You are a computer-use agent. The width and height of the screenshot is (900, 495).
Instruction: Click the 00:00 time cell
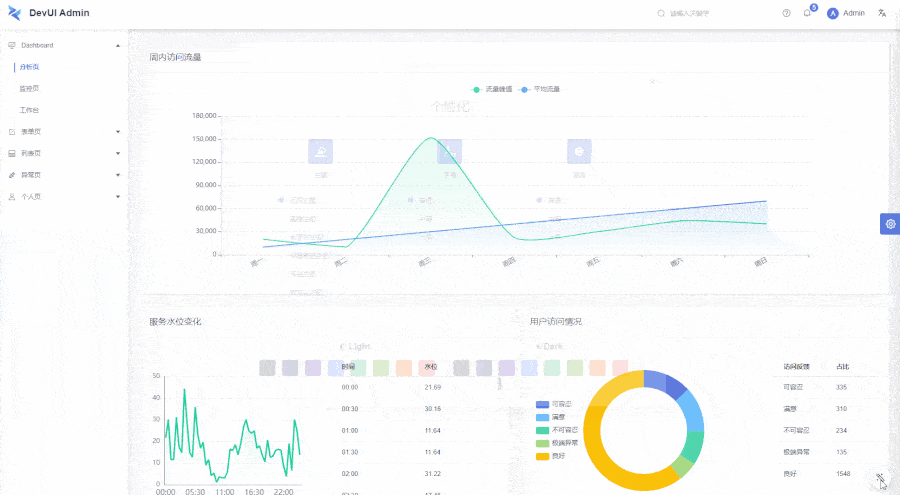[350, 388]
